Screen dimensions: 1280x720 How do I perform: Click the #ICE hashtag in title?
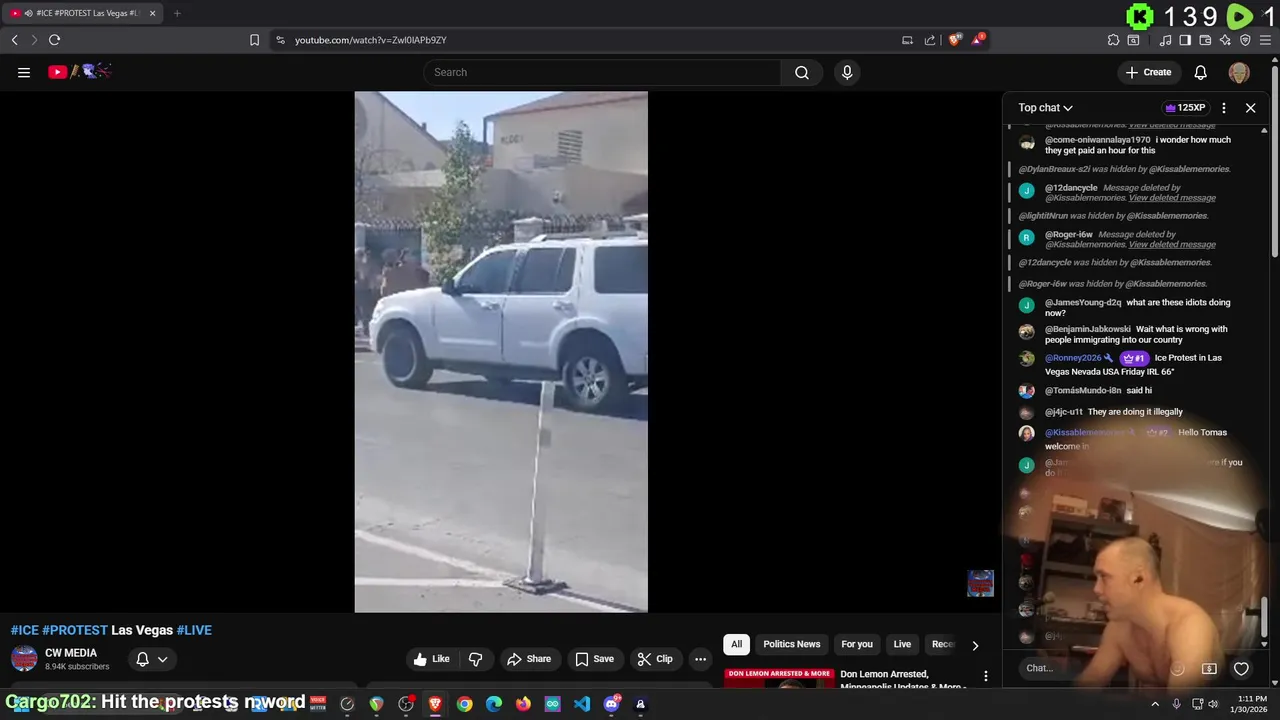tap(25, 630)
